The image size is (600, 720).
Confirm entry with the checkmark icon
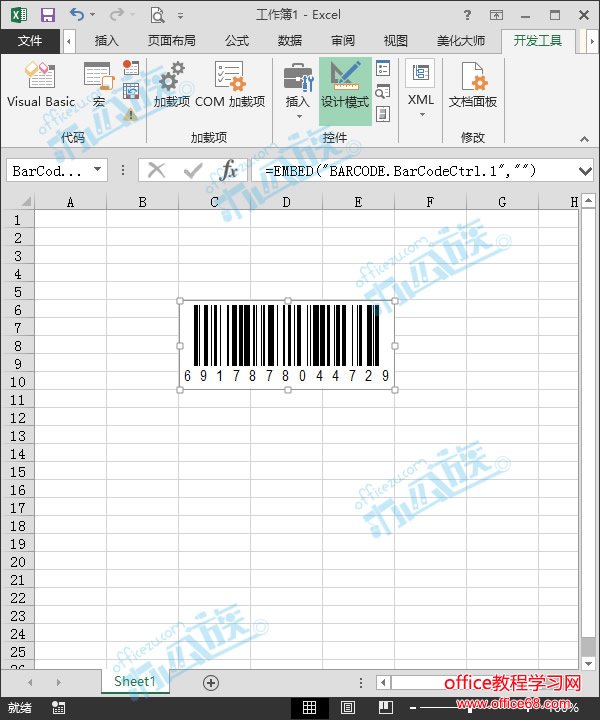[x=192, y=171]
